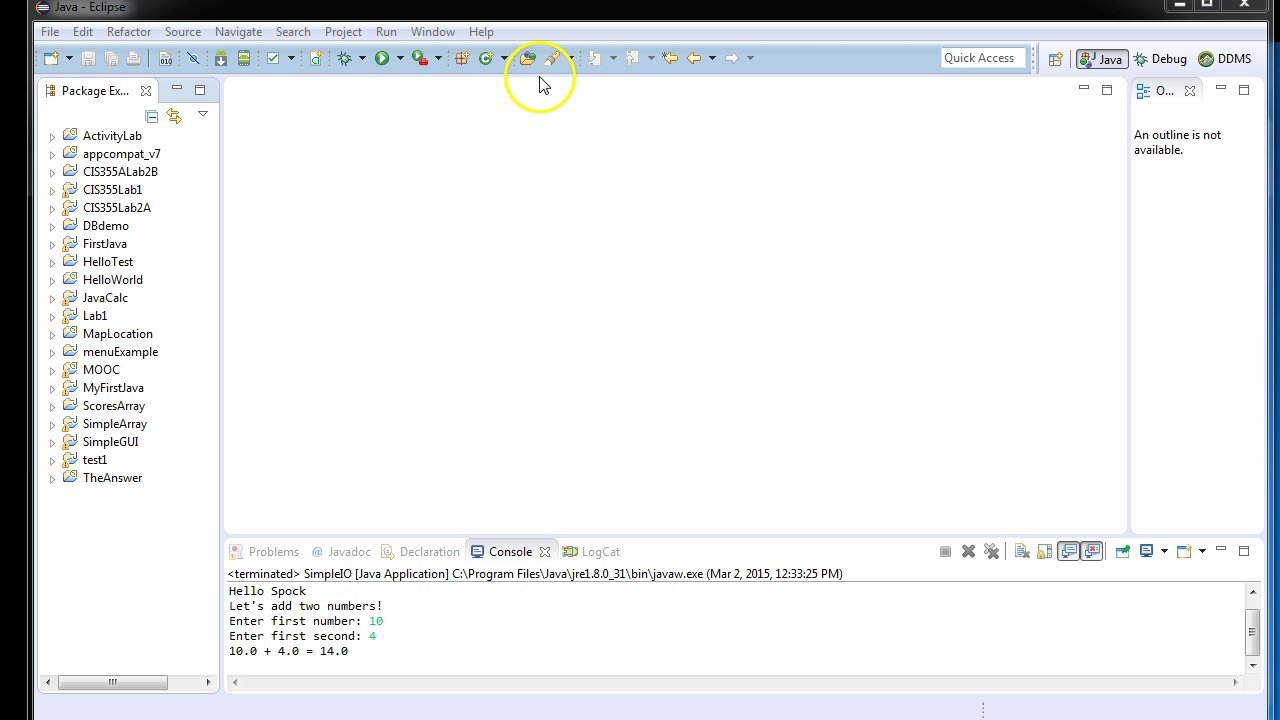Open the Run button dropdown arrow

[400, 59]
